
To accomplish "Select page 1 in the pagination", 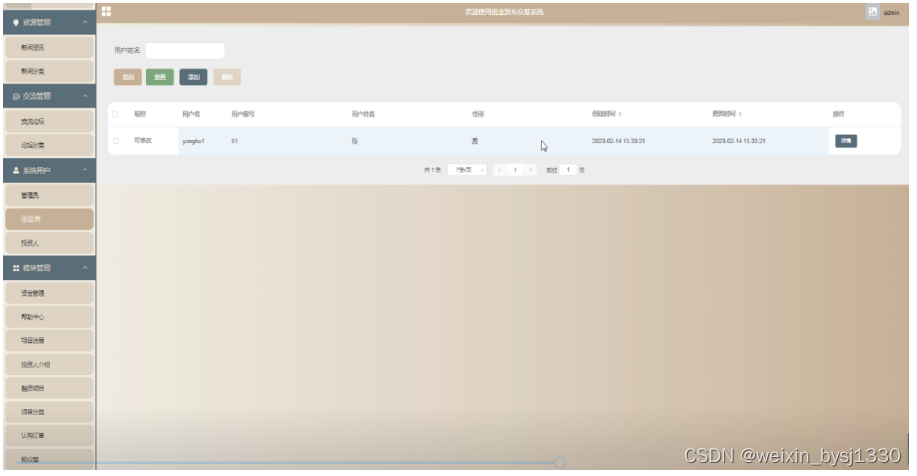I will click(515, 170).
